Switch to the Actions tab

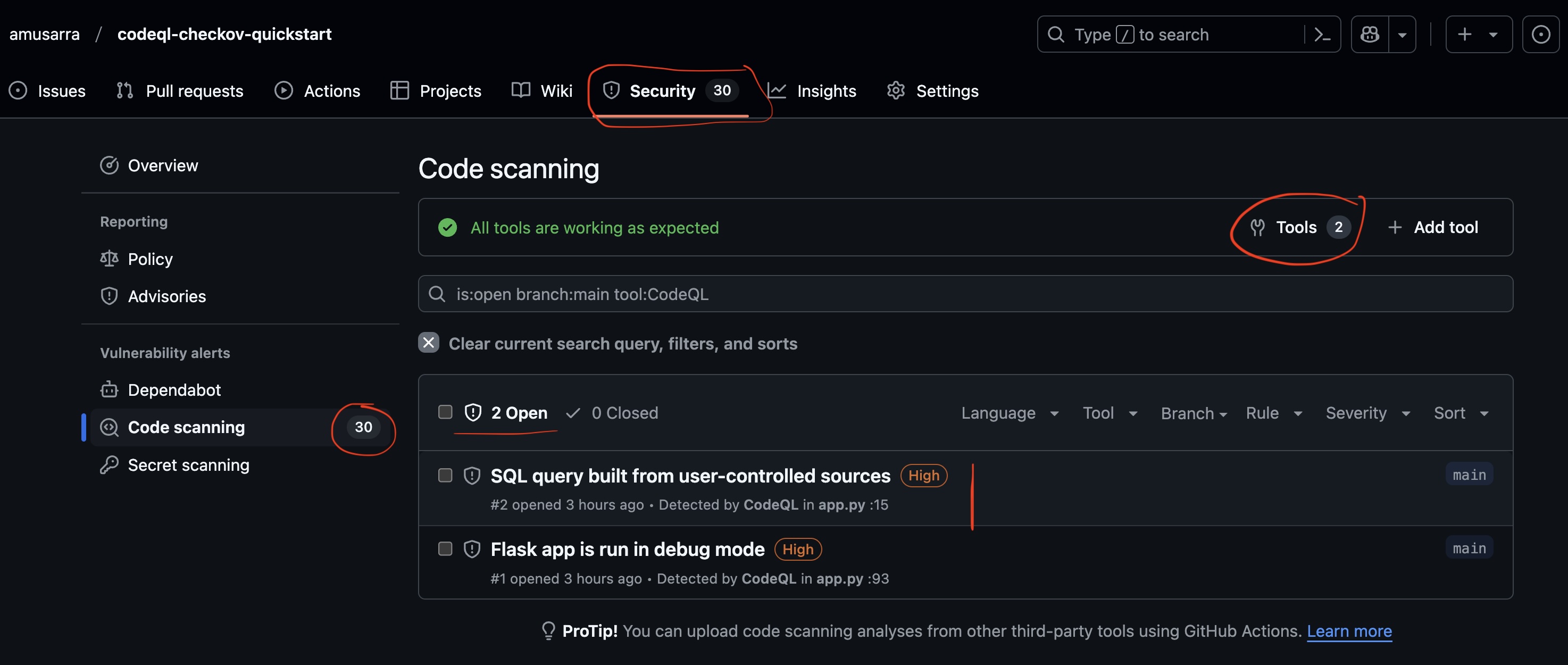pyautogui.click(x=317, y=91)
